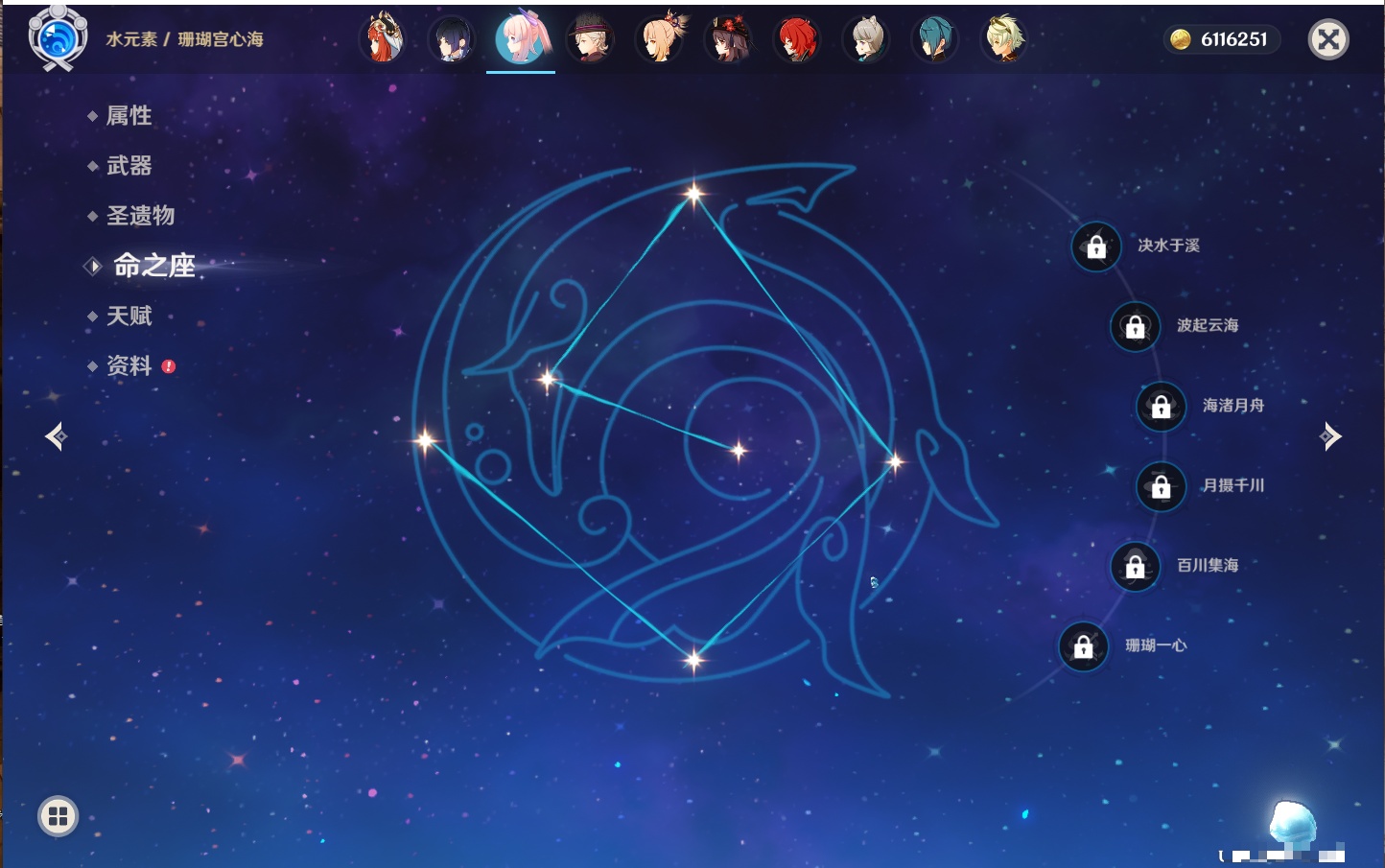Pick the top-hat Lyney character portrait
The width and height of the screenshot is (1385, 868).
point(590,39)
